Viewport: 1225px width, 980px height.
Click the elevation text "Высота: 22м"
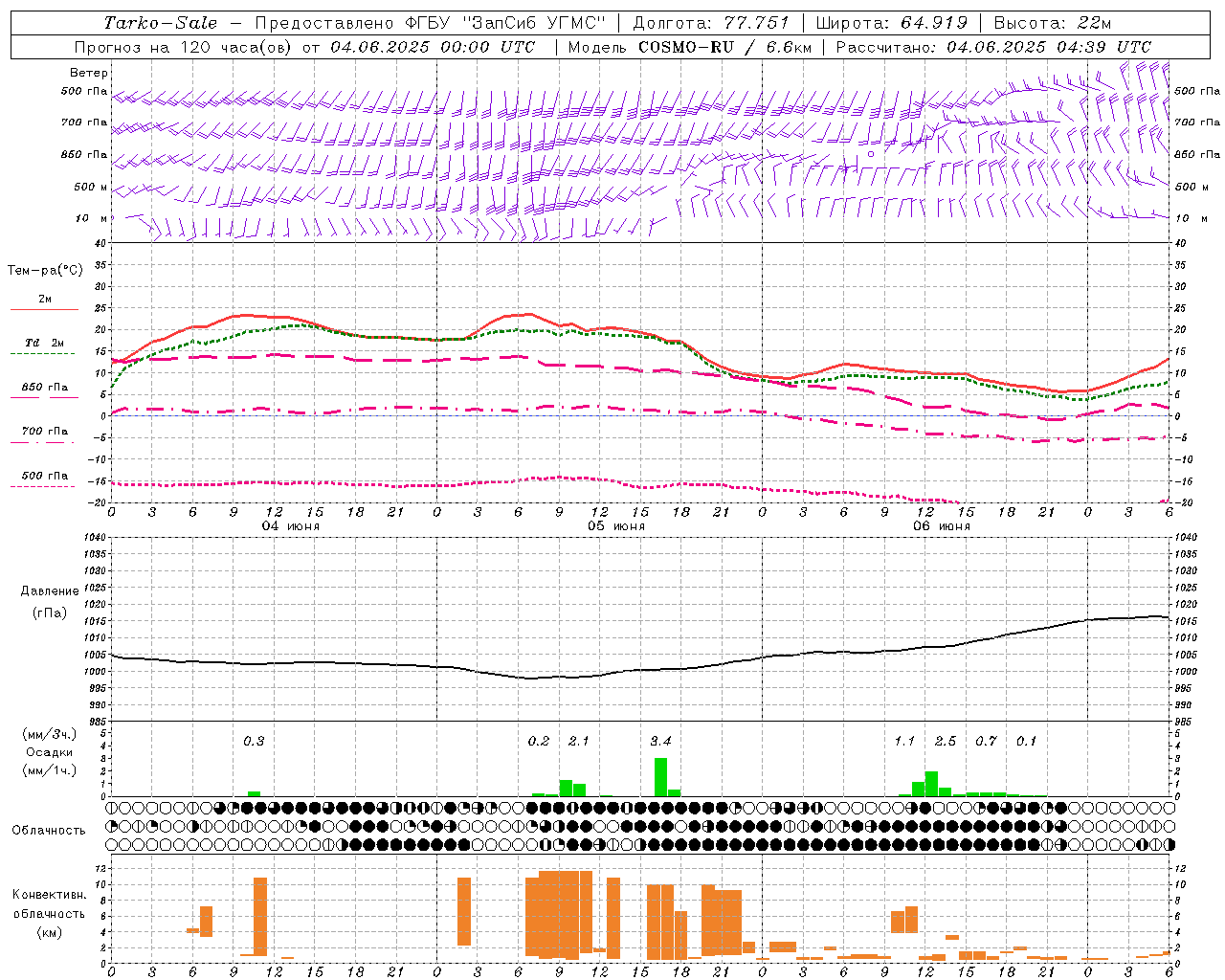[1053, 23]
